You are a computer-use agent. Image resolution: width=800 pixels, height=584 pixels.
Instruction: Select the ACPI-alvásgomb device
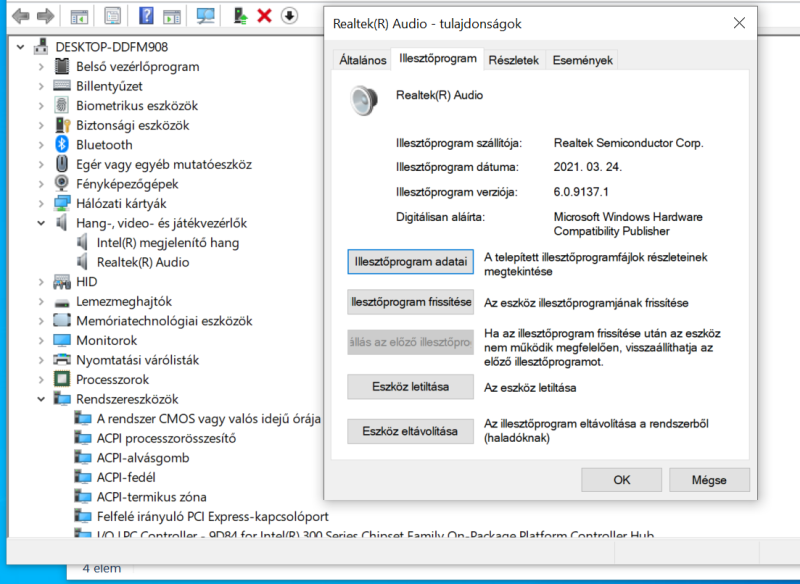tap(143, 458)
